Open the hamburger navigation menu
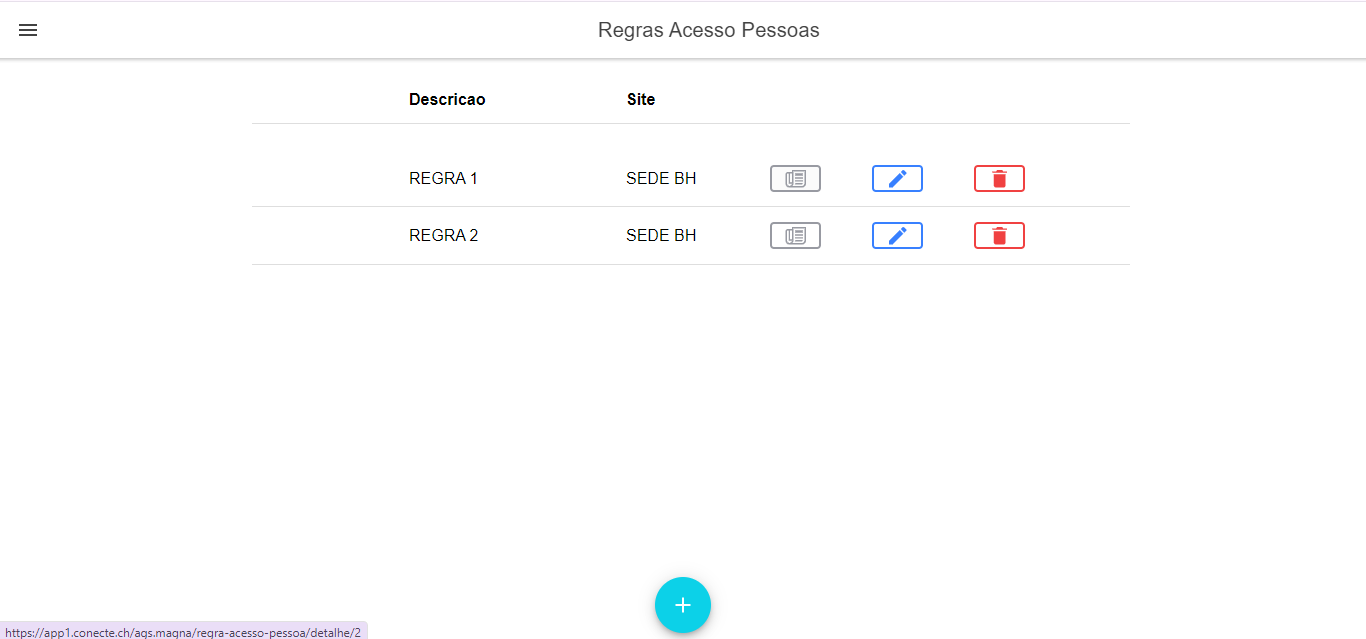 28,30
